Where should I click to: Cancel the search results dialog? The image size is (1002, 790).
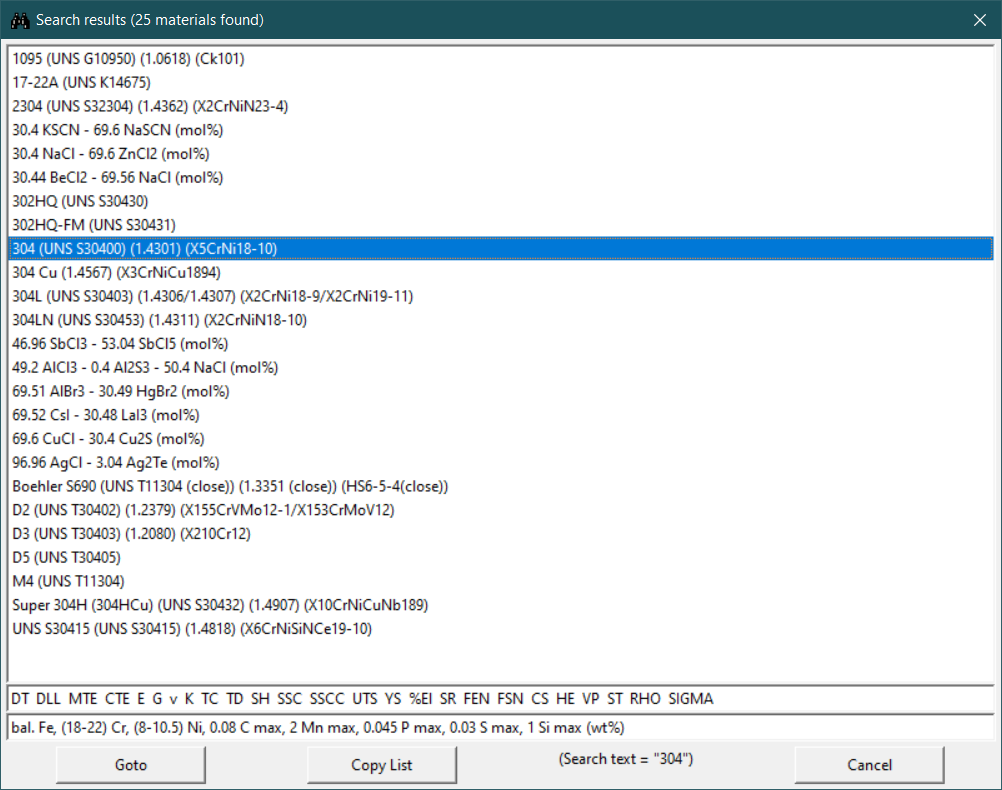click(869, 765)
